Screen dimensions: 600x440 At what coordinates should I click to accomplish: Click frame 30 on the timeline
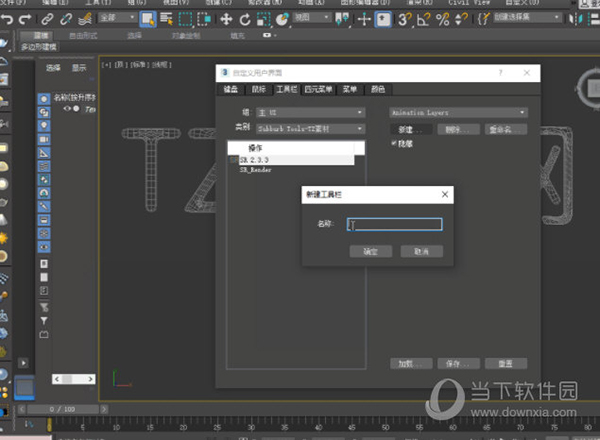tap(251, 425)
